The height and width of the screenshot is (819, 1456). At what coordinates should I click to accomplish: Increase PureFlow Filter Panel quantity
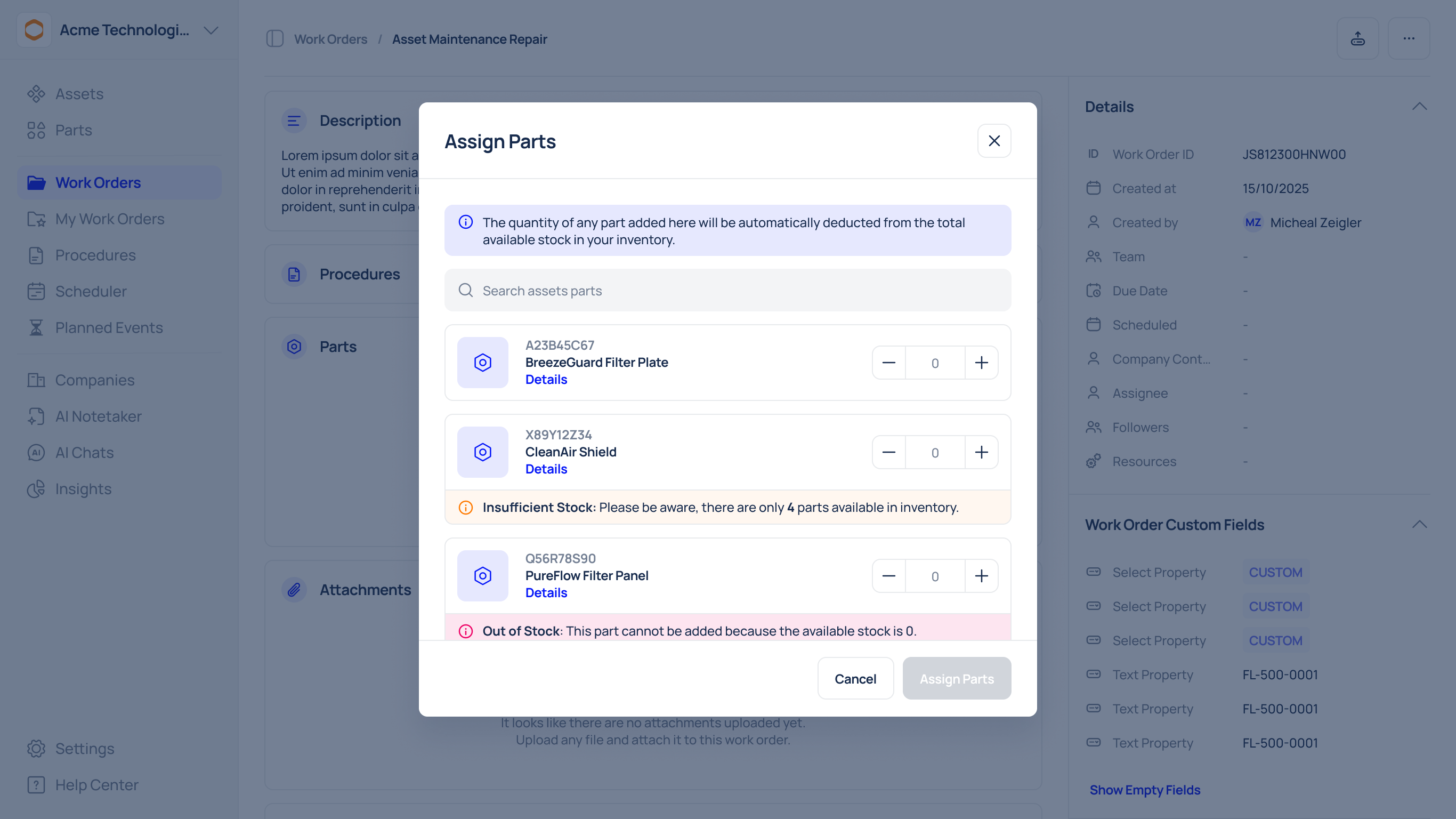981,576
